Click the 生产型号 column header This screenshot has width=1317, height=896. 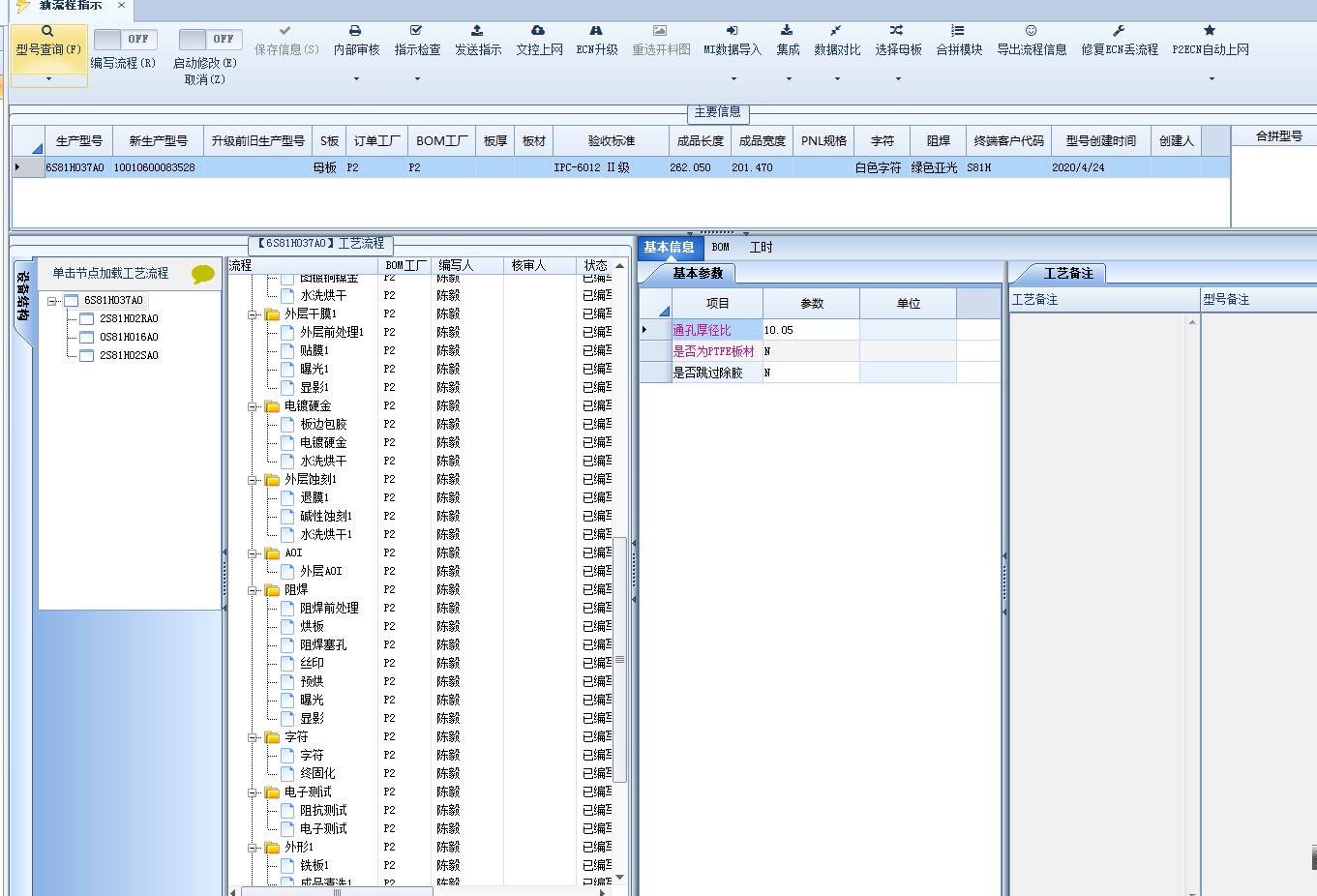pos(78,141)
